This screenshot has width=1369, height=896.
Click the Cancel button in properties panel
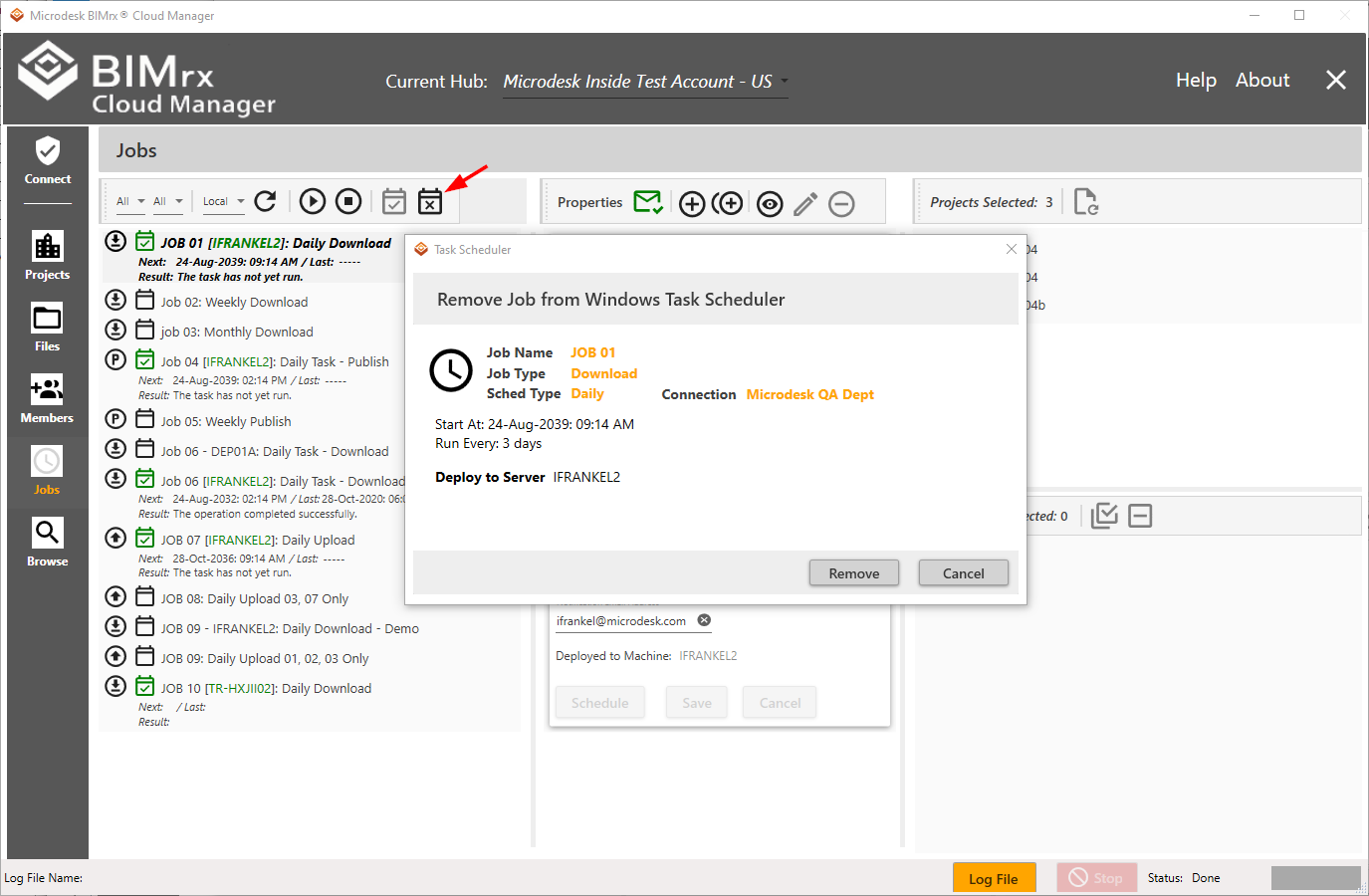point(781,702)
